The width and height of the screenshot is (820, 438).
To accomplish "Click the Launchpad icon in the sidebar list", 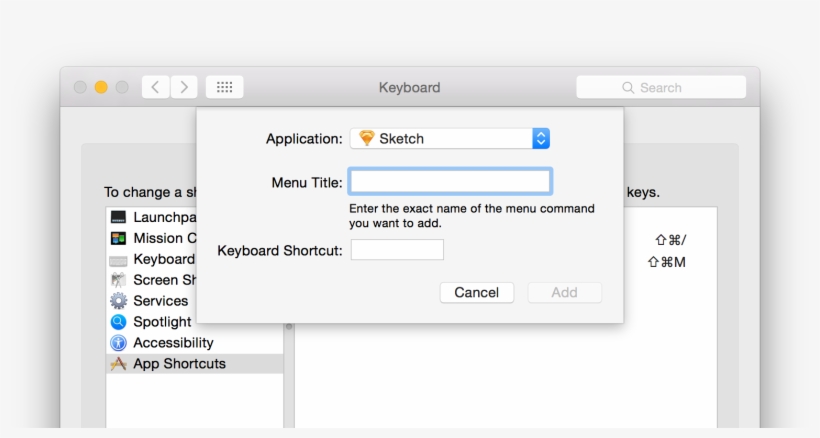I will (x=118, y=217).
